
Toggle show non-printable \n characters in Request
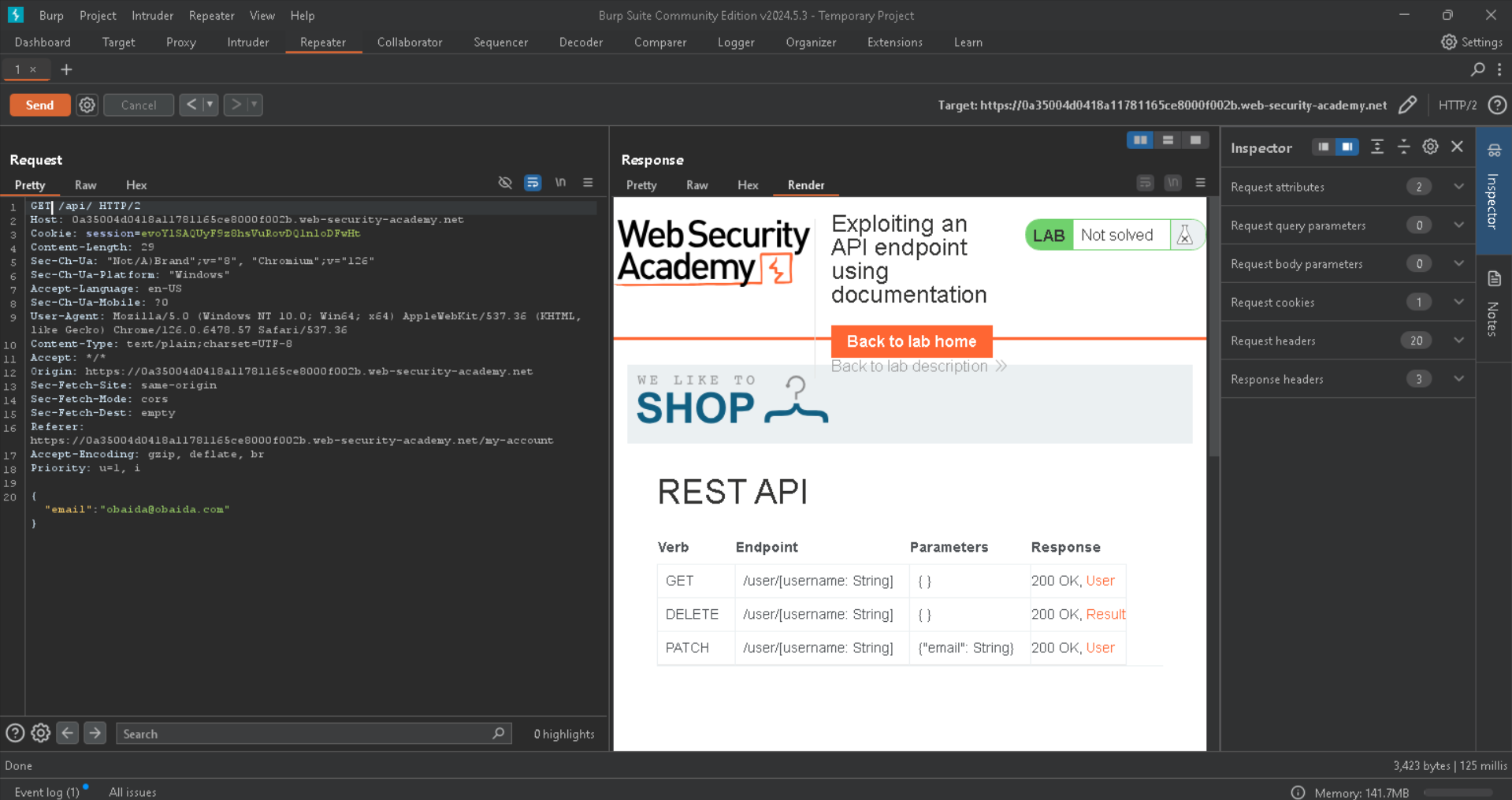point(560,183)
